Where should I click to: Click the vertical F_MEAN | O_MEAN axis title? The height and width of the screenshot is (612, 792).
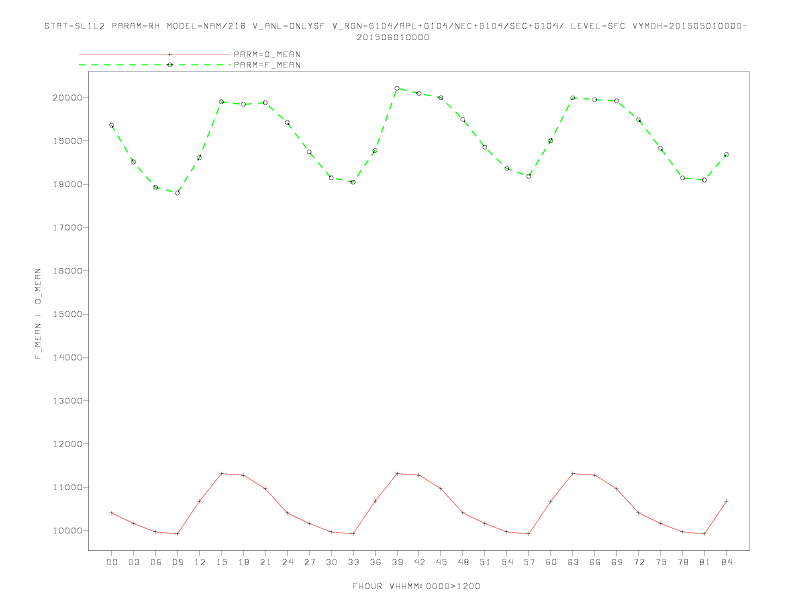pos(38,314)
